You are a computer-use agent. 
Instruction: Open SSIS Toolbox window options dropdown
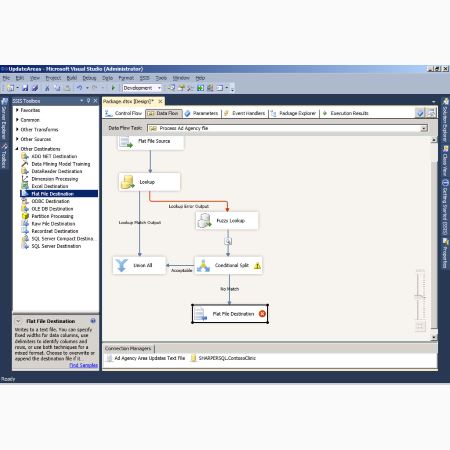(81, 101)
